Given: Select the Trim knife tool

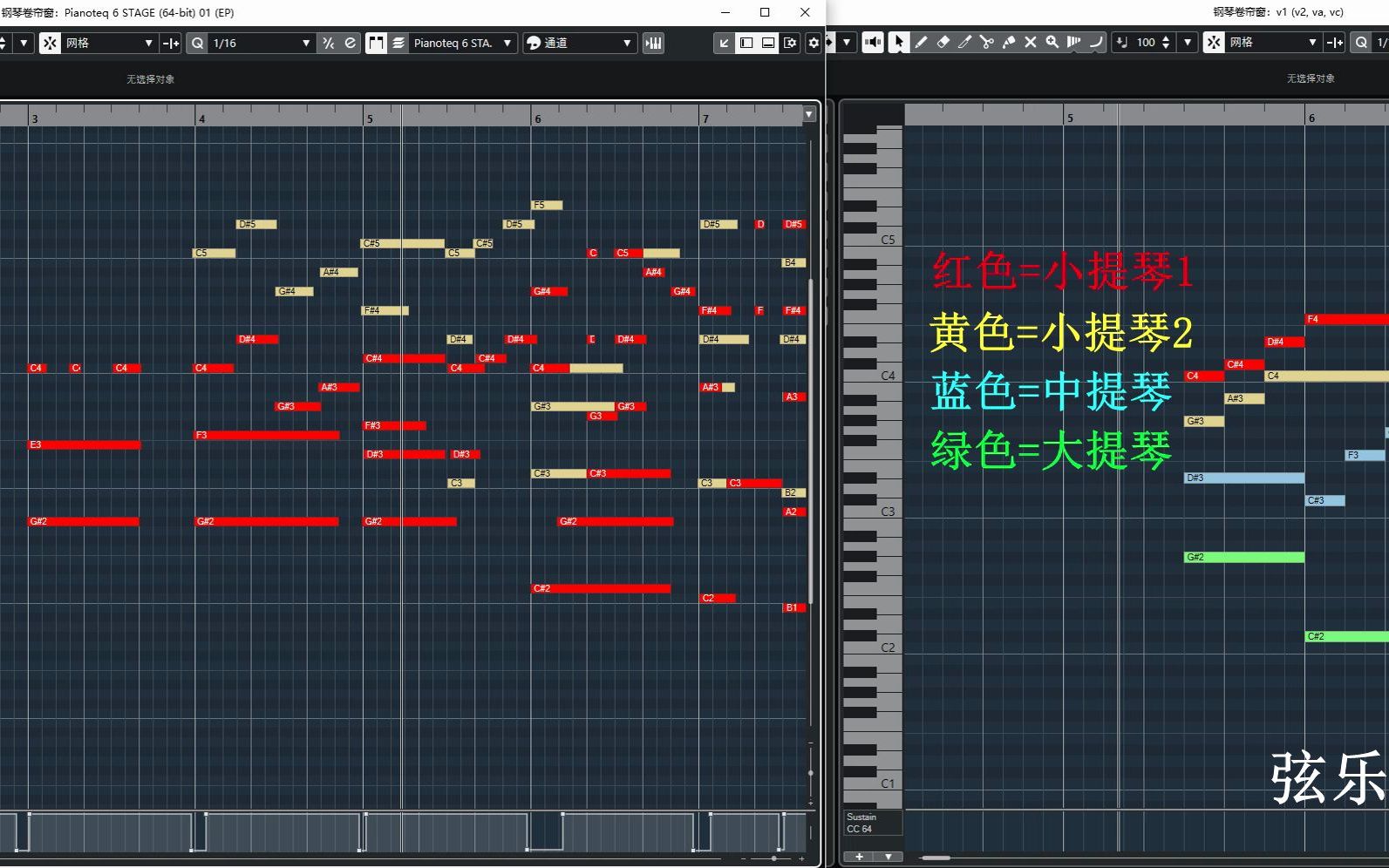Looking at the screenshot, I should pyautogui.click(x=964, y=42).
